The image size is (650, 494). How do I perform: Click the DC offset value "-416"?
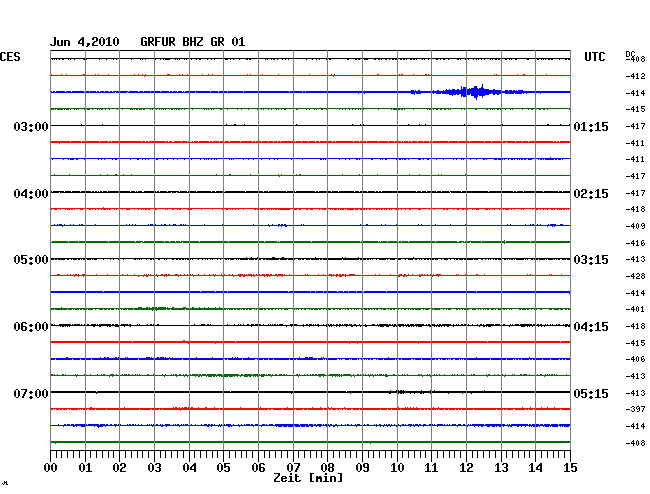[x=635, y=243]
